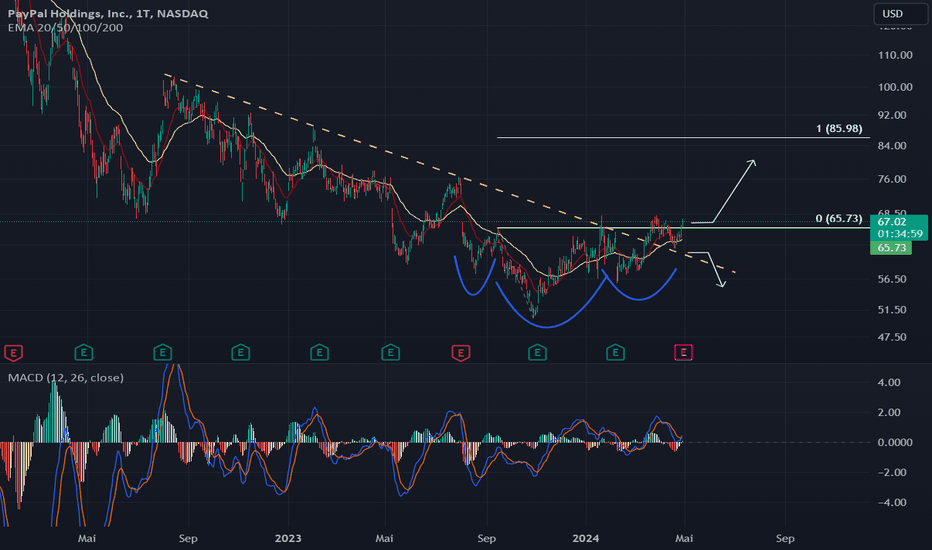This screenshot has height=550, width=932.
Task: Click the bar countdown timer 01:34:59
Action: 900,234
